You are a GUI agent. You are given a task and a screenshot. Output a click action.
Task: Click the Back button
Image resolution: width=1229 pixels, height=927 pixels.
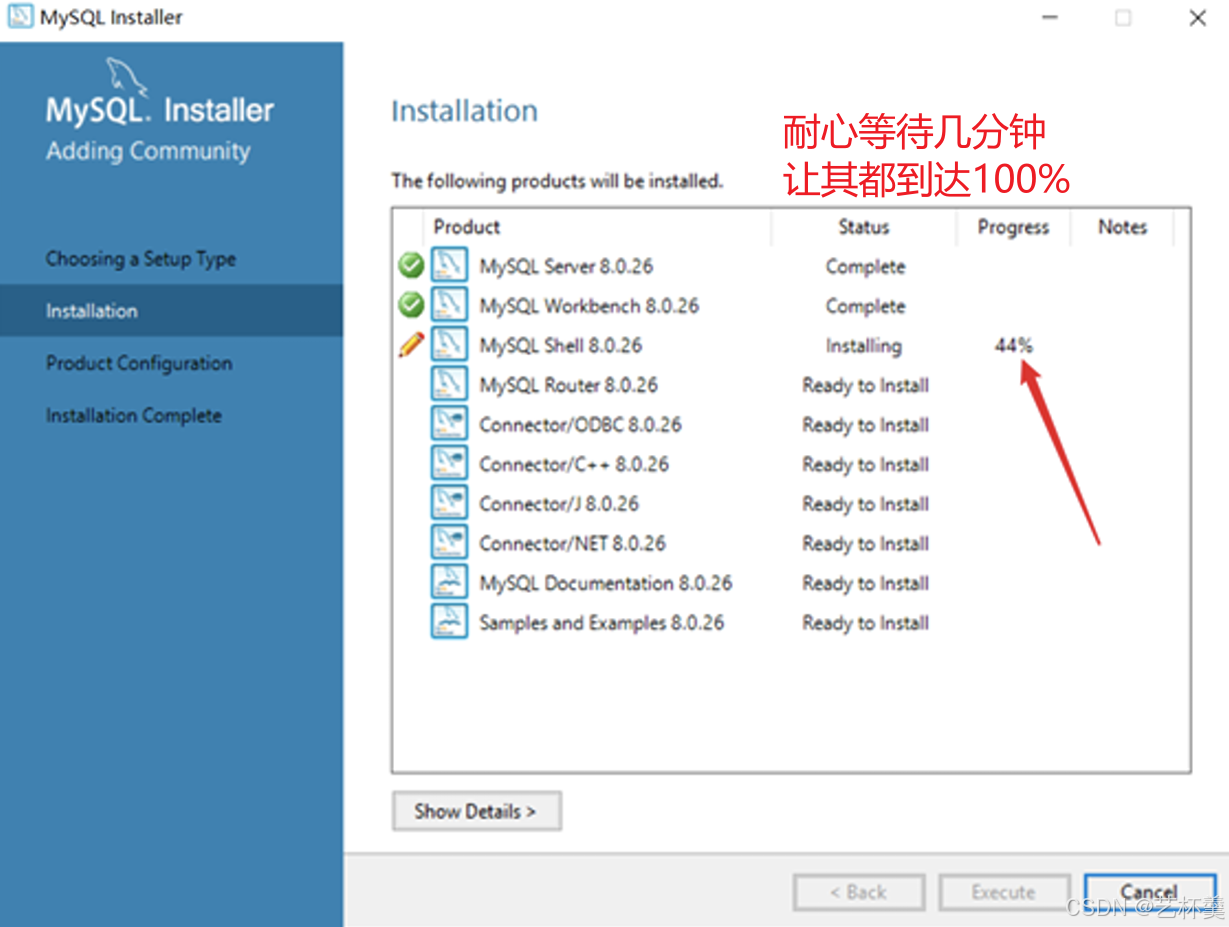[x=859, y=893]
